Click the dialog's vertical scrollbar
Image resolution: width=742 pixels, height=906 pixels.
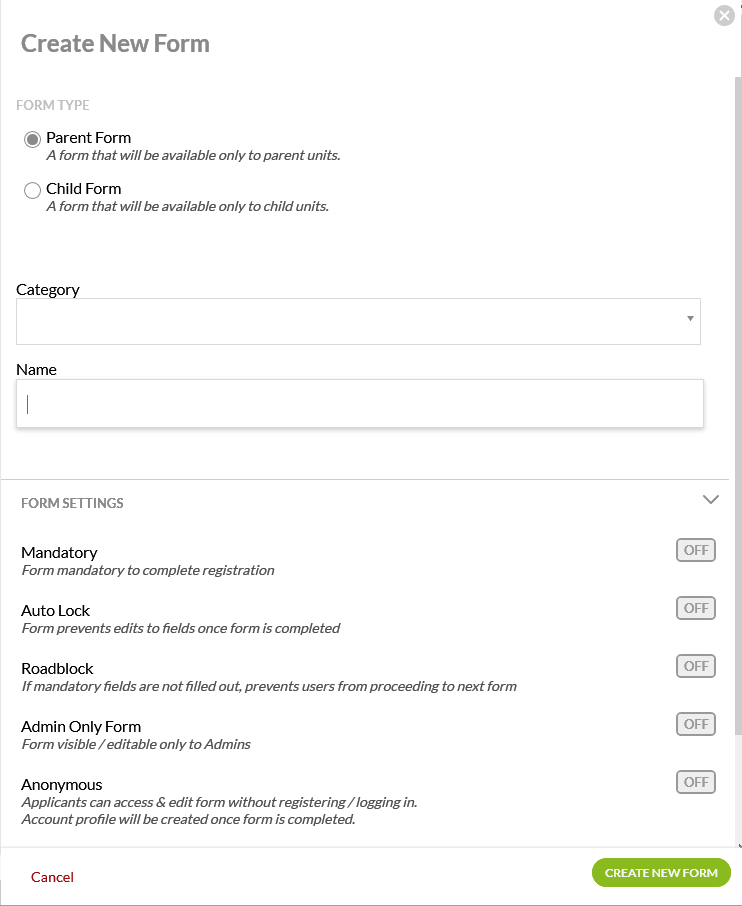click(738, 400)
